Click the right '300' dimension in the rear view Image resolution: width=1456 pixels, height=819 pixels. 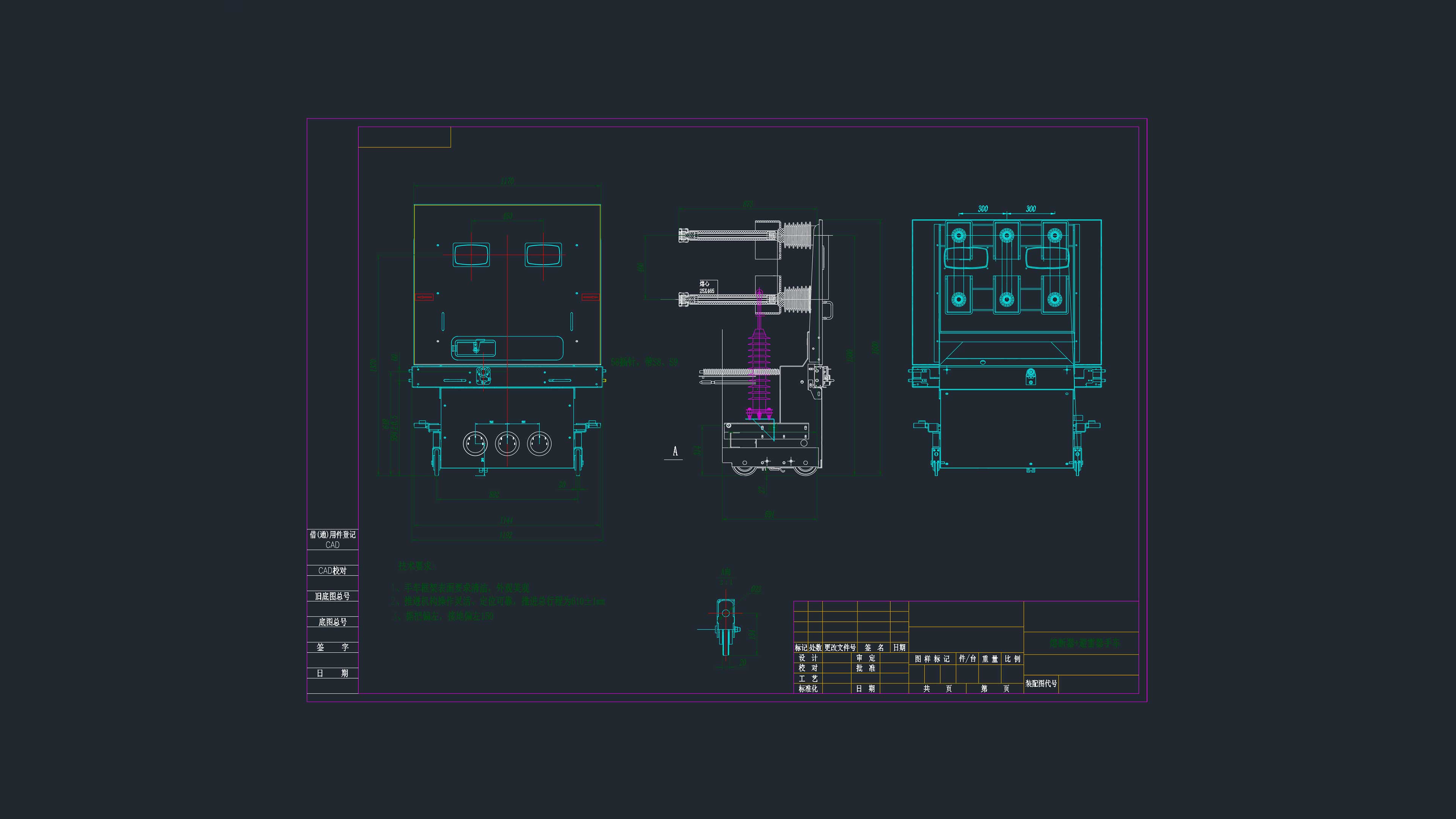1031,209
